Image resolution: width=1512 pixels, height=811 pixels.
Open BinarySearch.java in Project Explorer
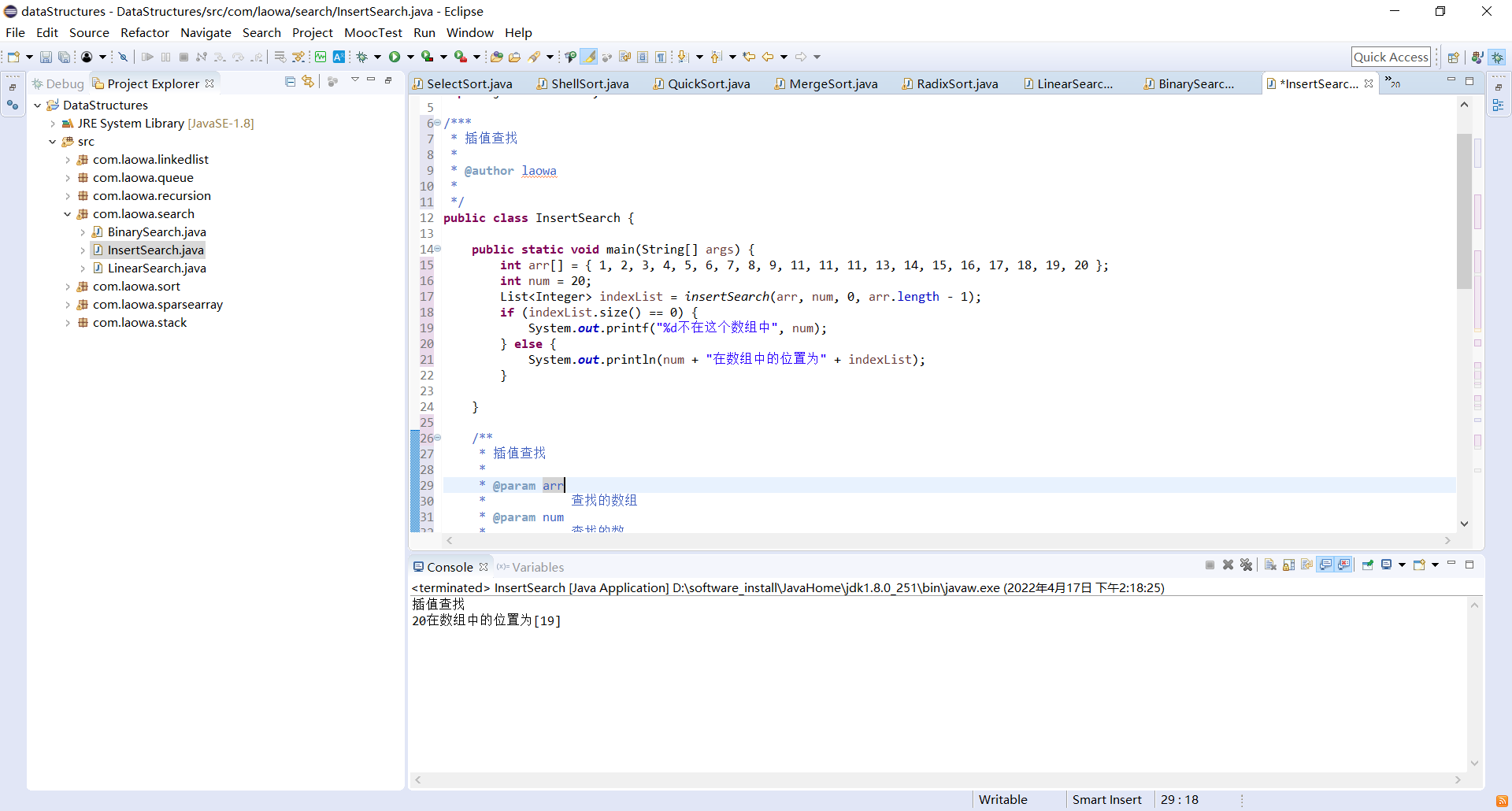point(157,232)
